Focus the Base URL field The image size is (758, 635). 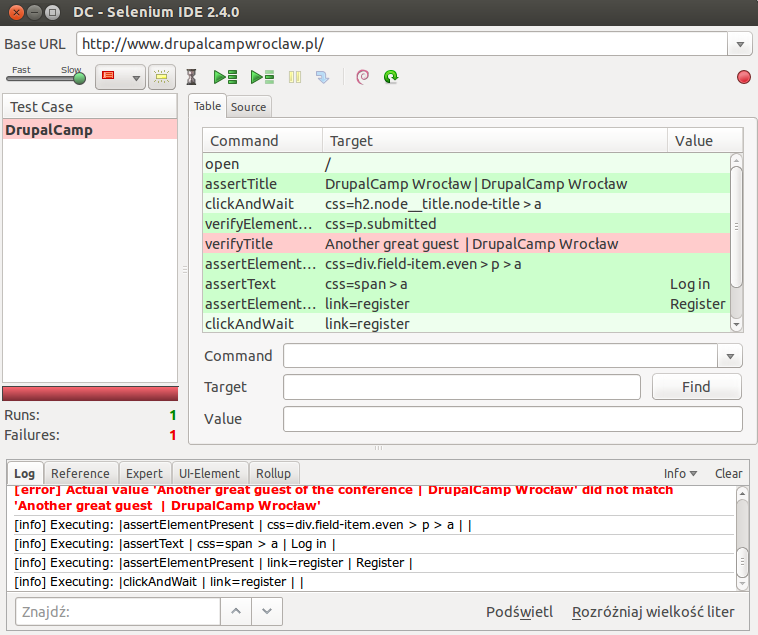point(402,44)
